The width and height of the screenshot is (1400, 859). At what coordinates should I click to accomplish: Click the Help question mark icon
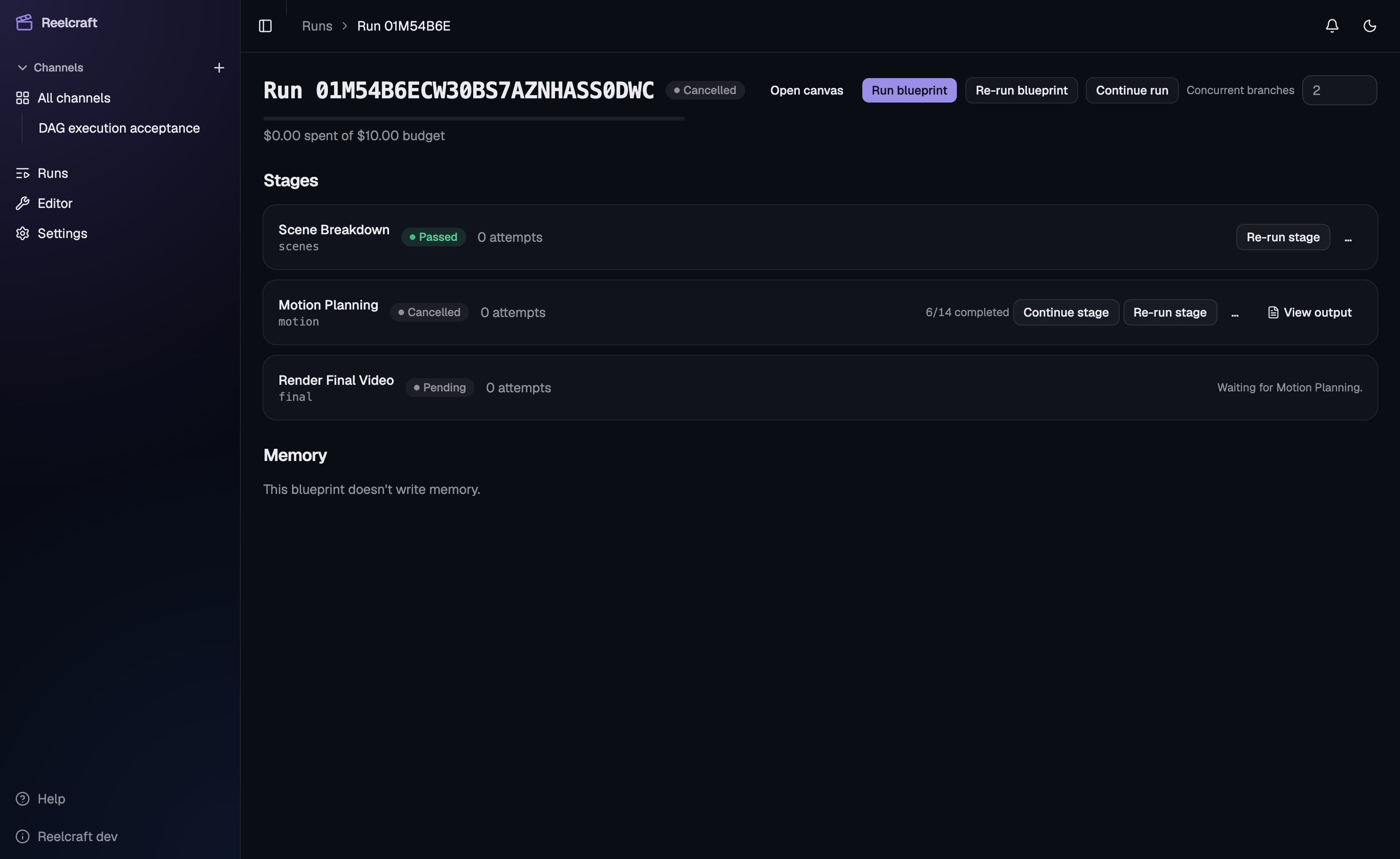(22, 799)
